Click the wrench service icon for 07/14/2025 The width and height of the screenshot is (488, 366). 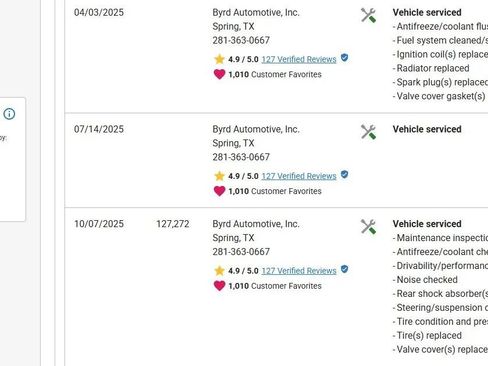coord(368,132)
